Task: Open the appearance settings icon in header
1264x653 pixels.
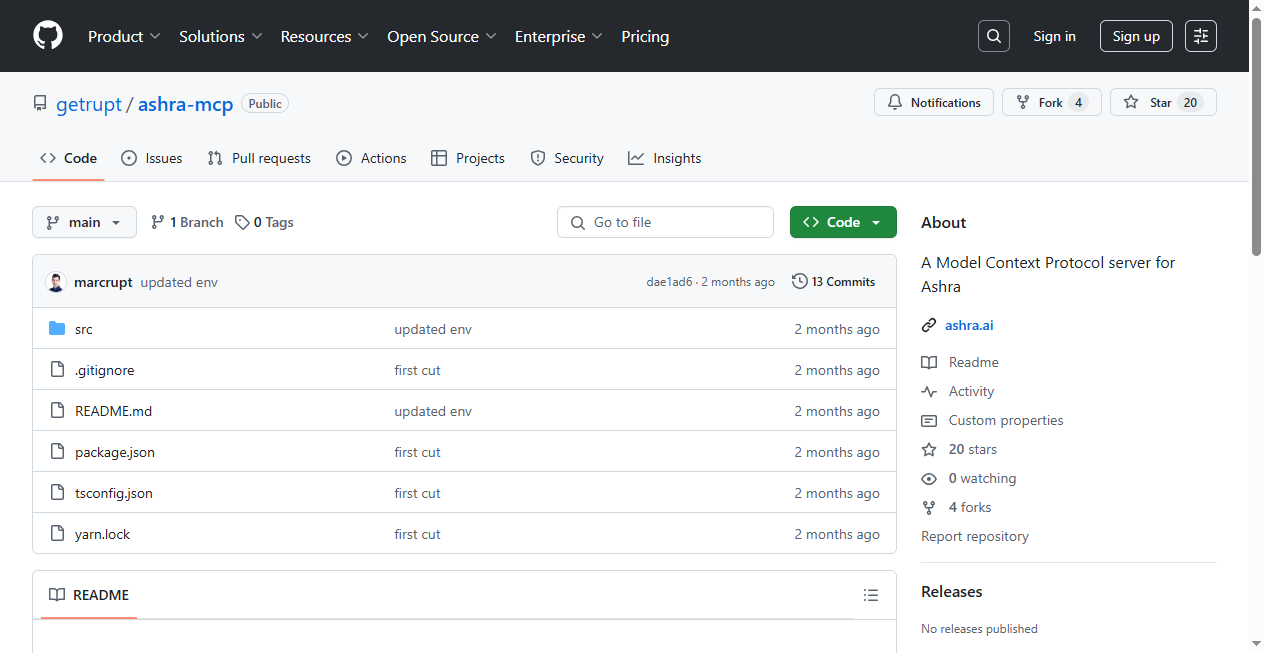Action: (x=1201, y=36)
